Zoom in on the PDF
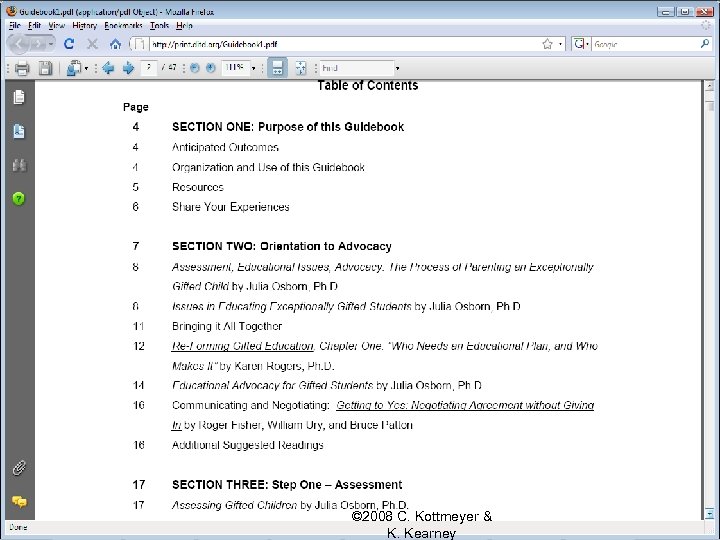 tap(210, 68)
